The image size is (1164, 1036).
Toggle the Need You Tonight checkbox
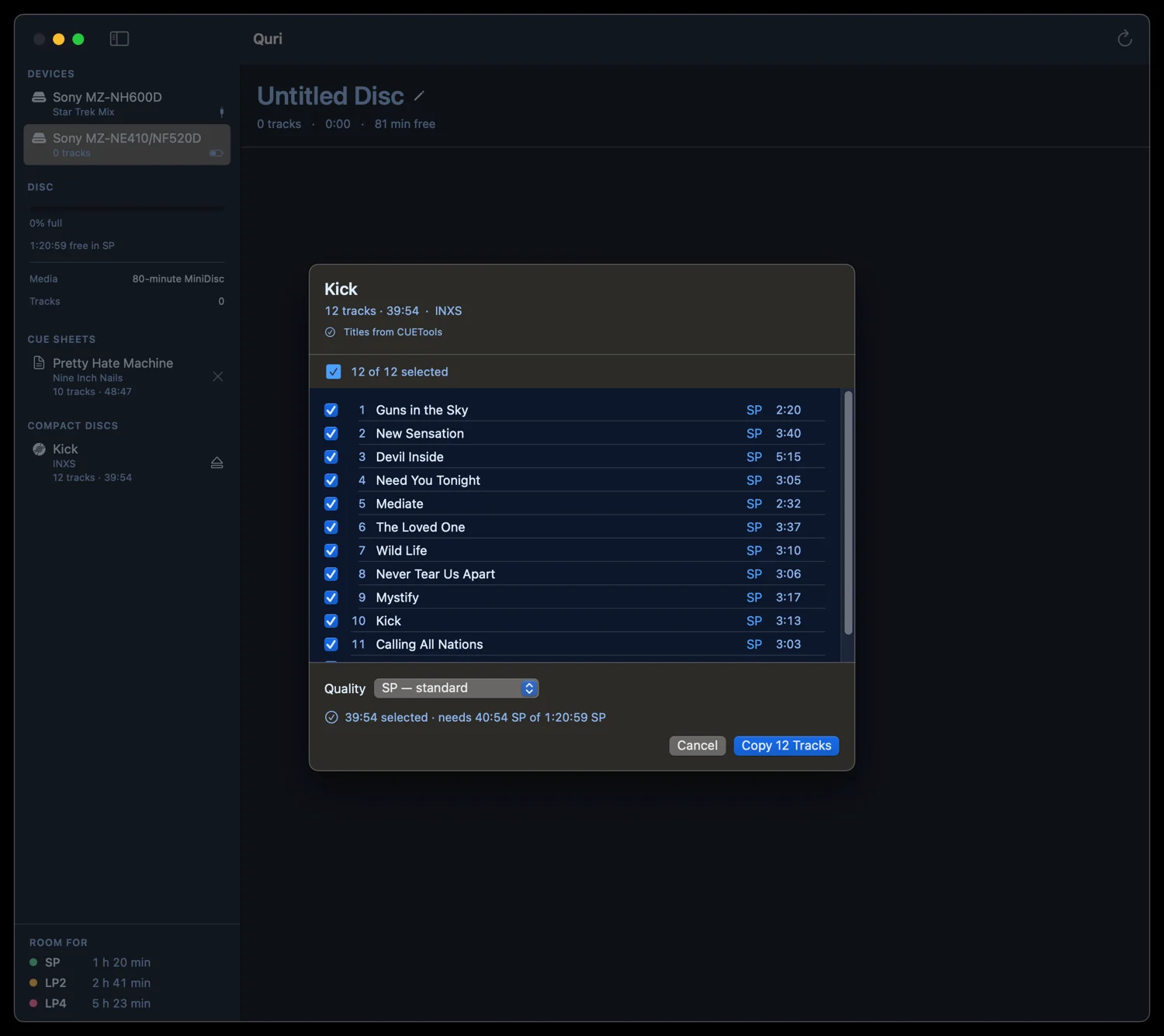coord(331,480)
